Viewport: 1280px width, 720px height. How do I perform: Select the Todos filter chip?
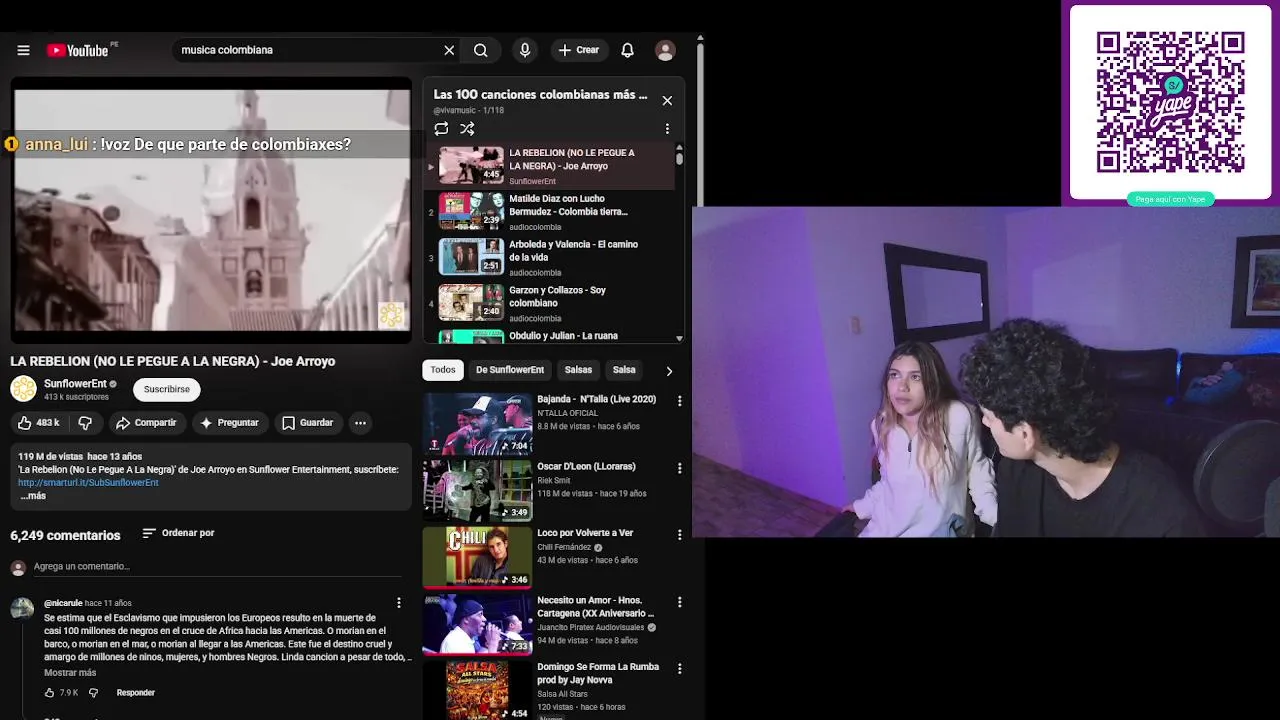443,370
